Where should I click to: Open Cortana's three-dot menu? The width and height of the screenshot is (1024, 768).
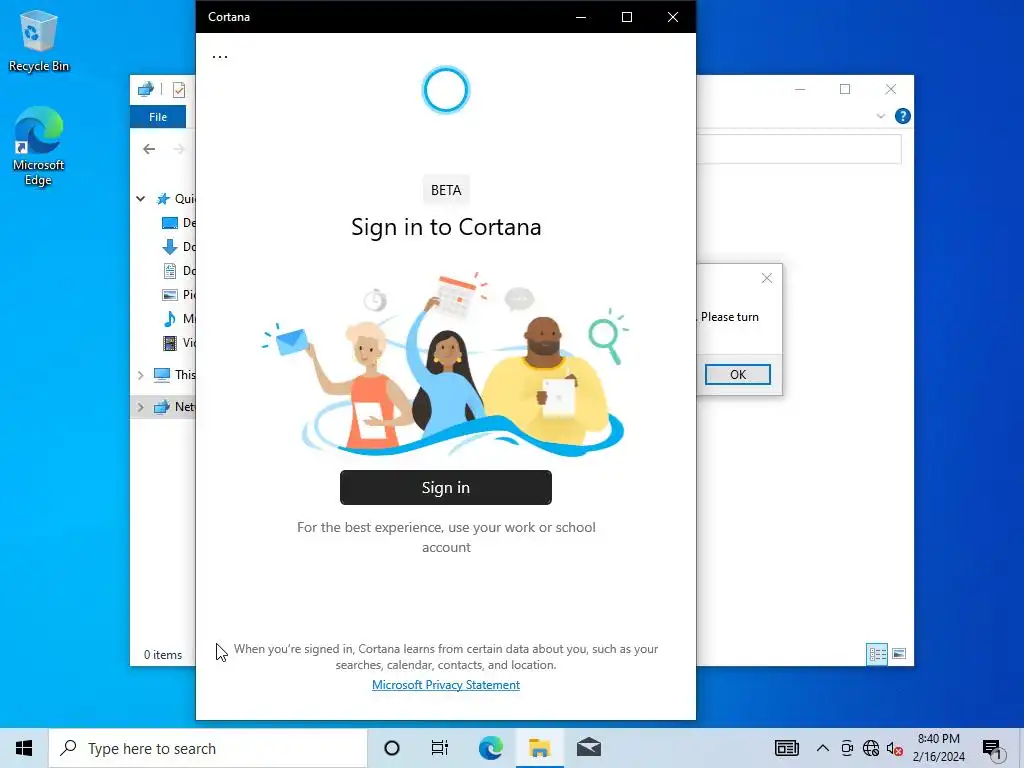(220, 57)
